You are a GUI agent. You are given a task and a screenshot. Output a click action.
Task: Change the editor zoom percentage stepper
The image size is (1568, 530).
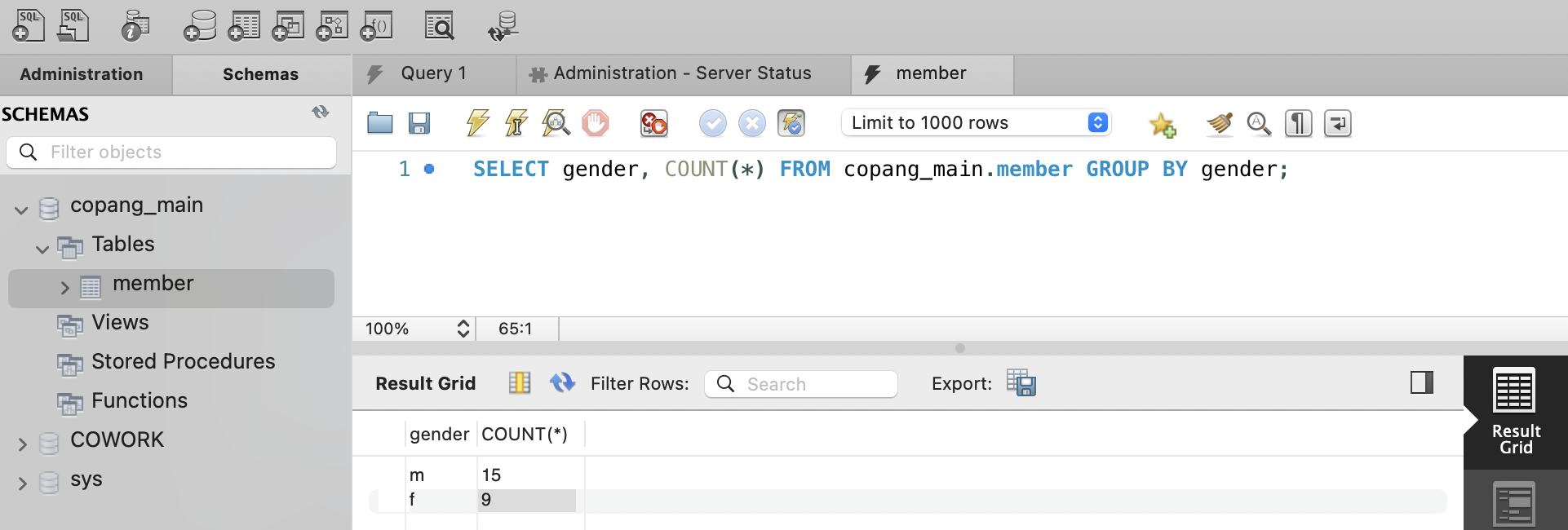coord(463,329)
